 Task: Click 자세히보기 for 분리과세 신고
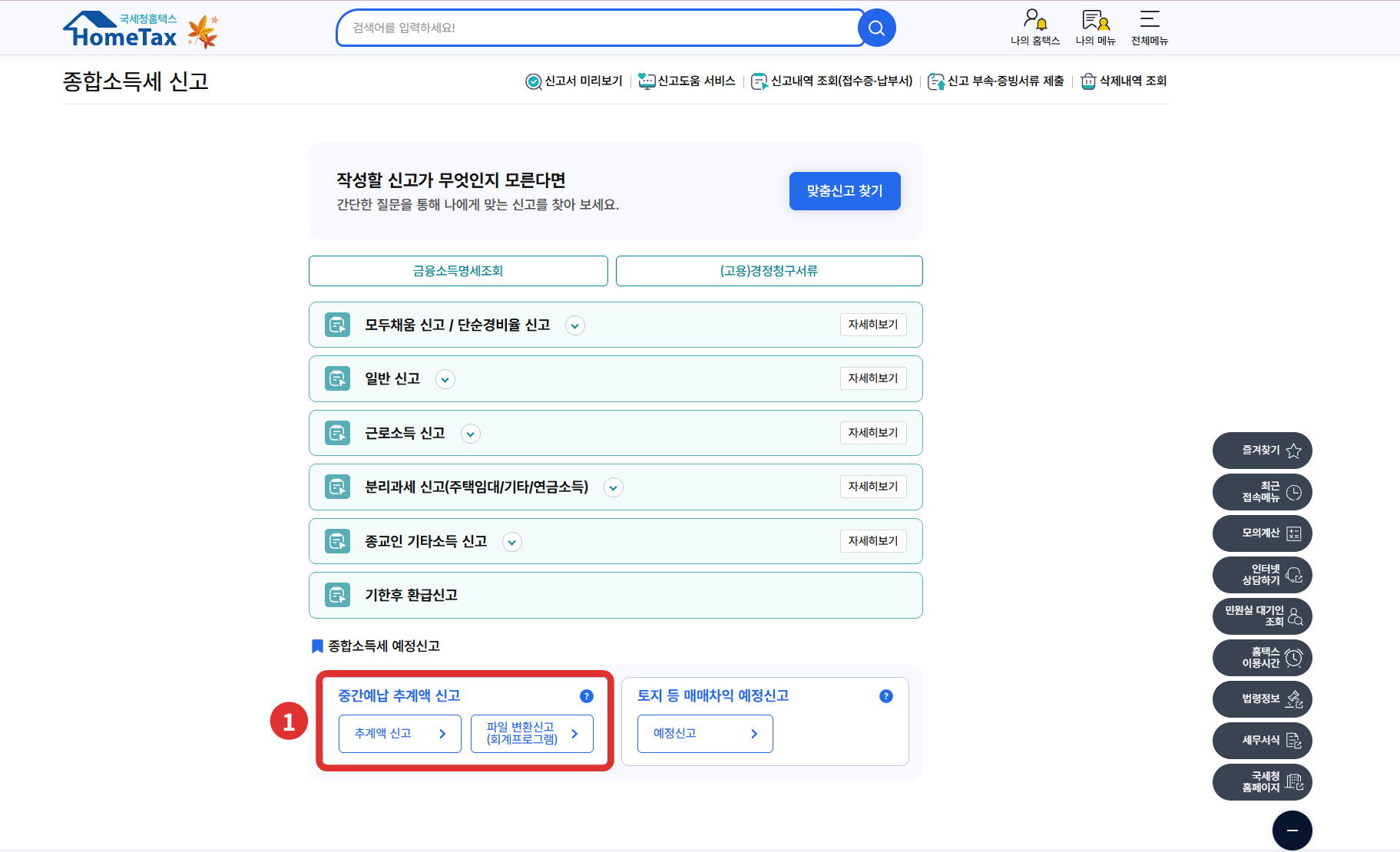[873, 487]
